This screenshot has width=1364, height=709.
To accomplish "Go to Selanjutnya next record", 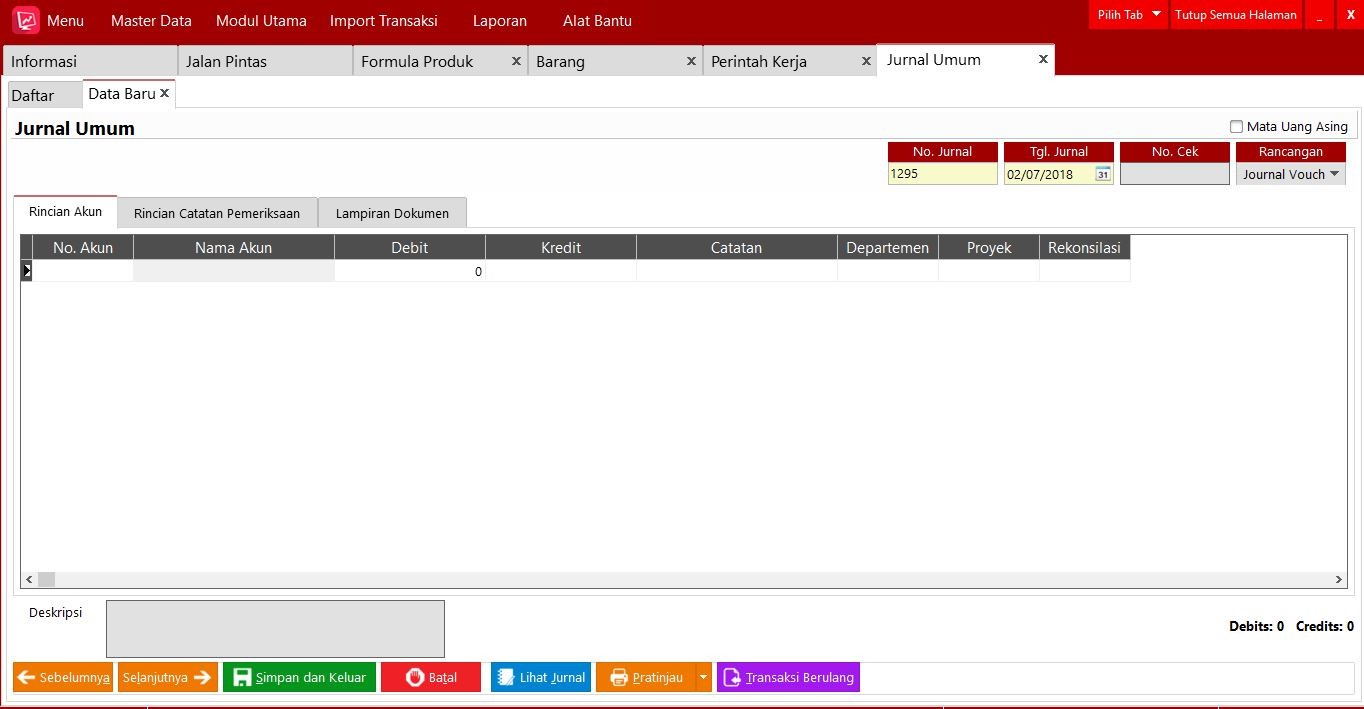I will (x=167, y=677).
